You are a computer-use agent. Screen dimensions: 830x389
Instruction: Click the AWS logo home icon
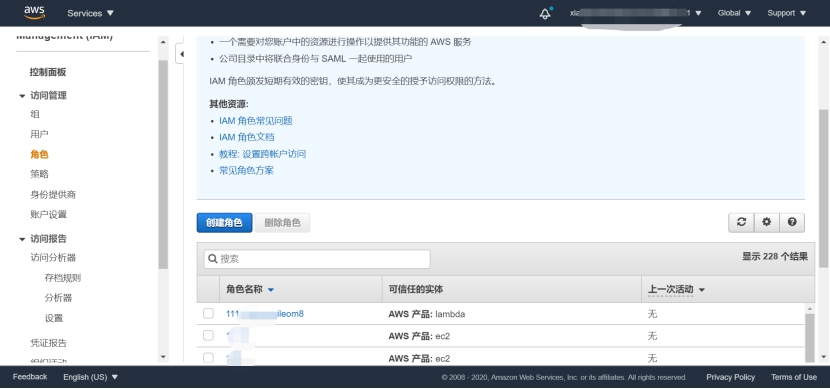tap(34, 13)
